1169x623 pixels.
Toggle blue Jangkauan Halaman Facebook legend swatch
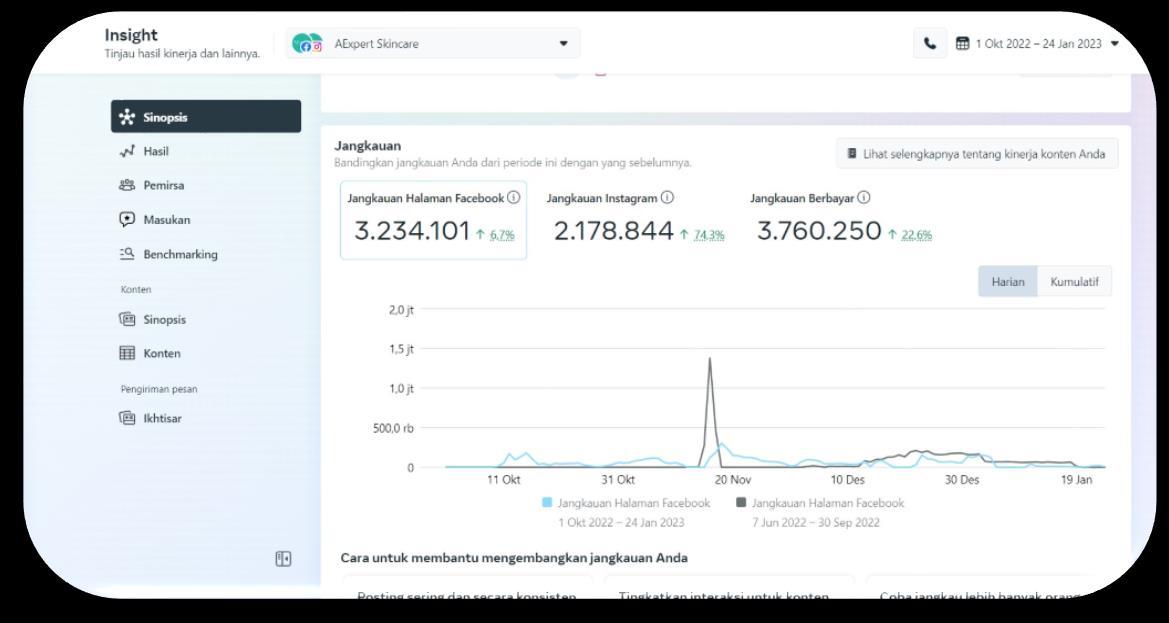[x=547, y=503]
